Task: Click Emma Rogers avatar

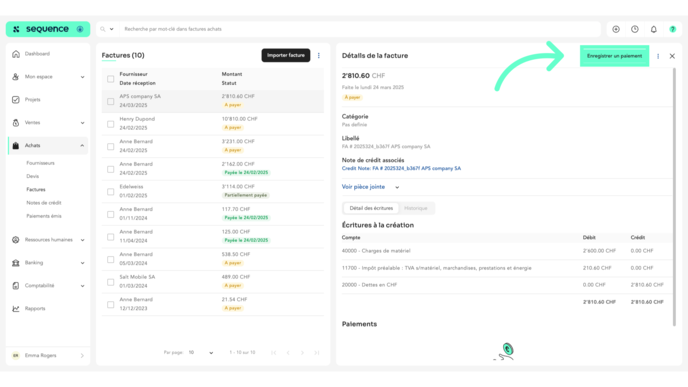Action: click(x=16, y=356)
